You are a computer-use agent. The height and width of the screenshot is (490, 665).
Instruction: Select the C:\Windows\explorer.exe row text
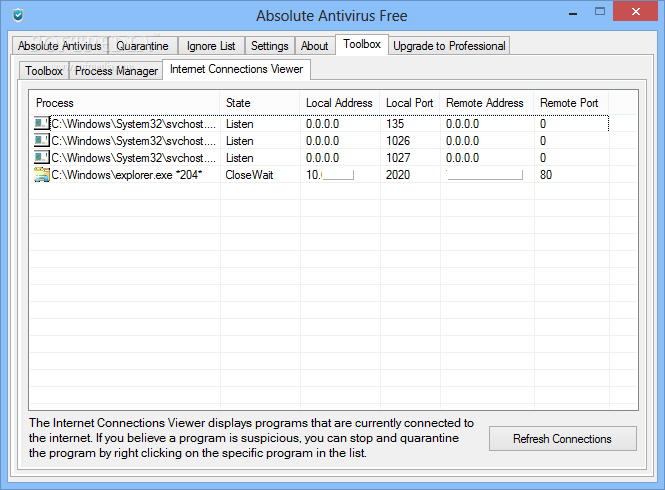[x=126, y=175]
